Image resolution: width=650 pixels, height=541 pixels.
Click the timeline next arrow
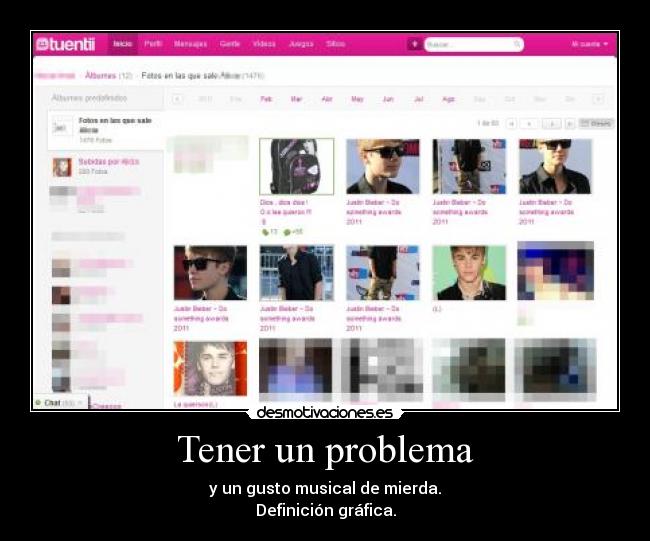pos(598,99)
